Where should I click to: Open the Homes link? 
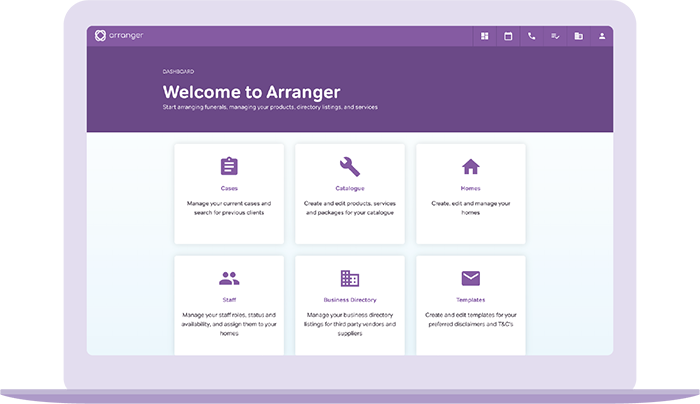471,188
